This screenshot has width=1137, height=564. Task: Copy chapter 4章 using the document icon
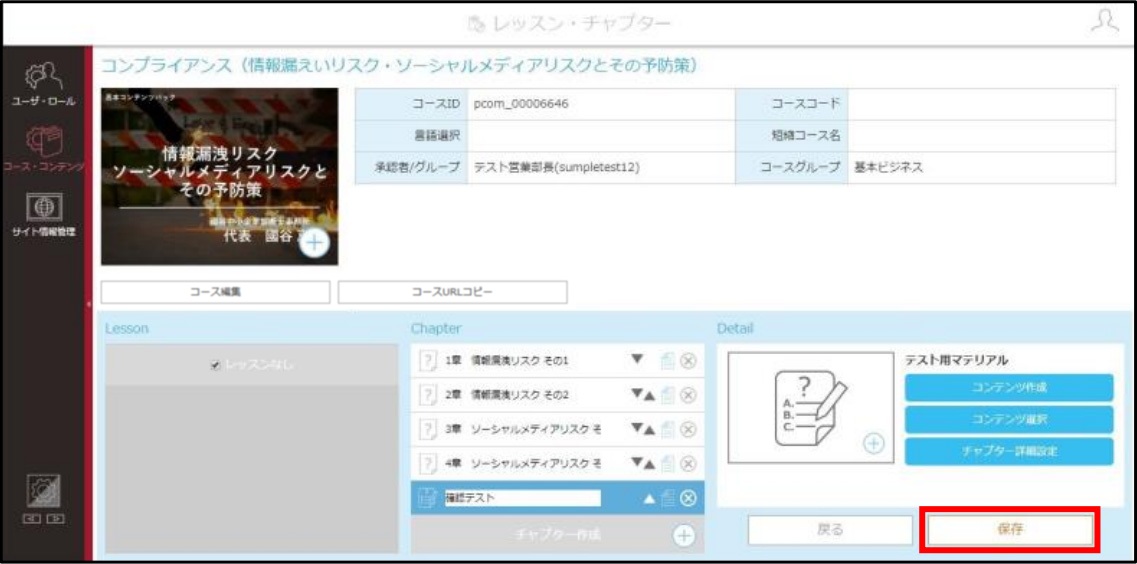(668, 463)
